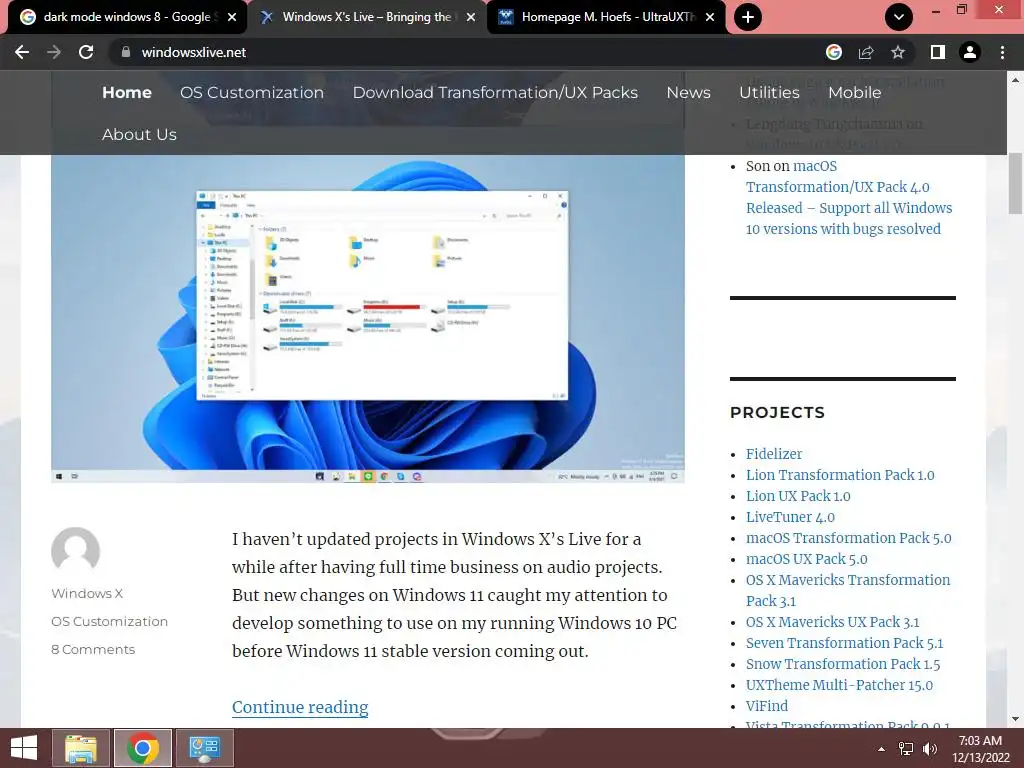Open the Control Panel taskbar icon

click(x=205, y=748)
